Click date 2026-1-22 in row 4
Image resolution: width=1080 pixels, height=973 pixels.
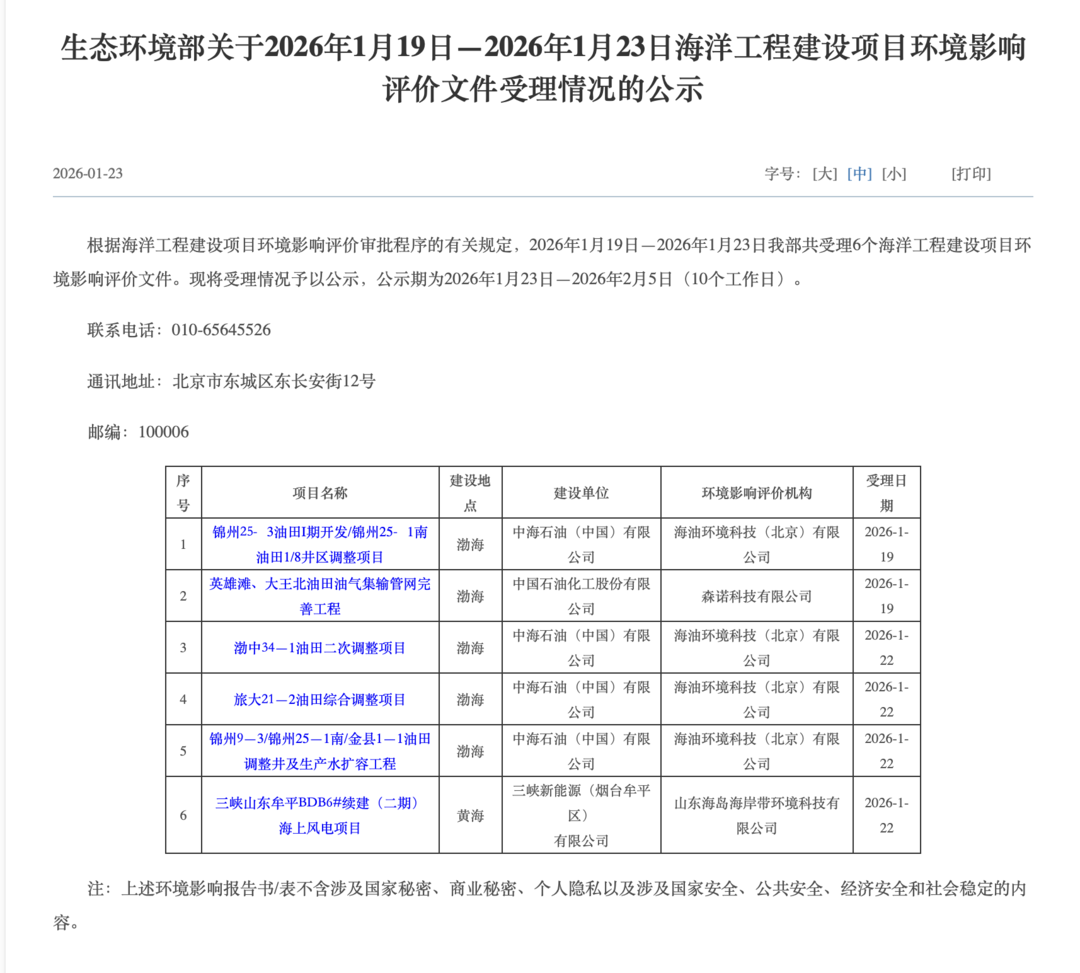pyautogui.click(x=886, y=699)
